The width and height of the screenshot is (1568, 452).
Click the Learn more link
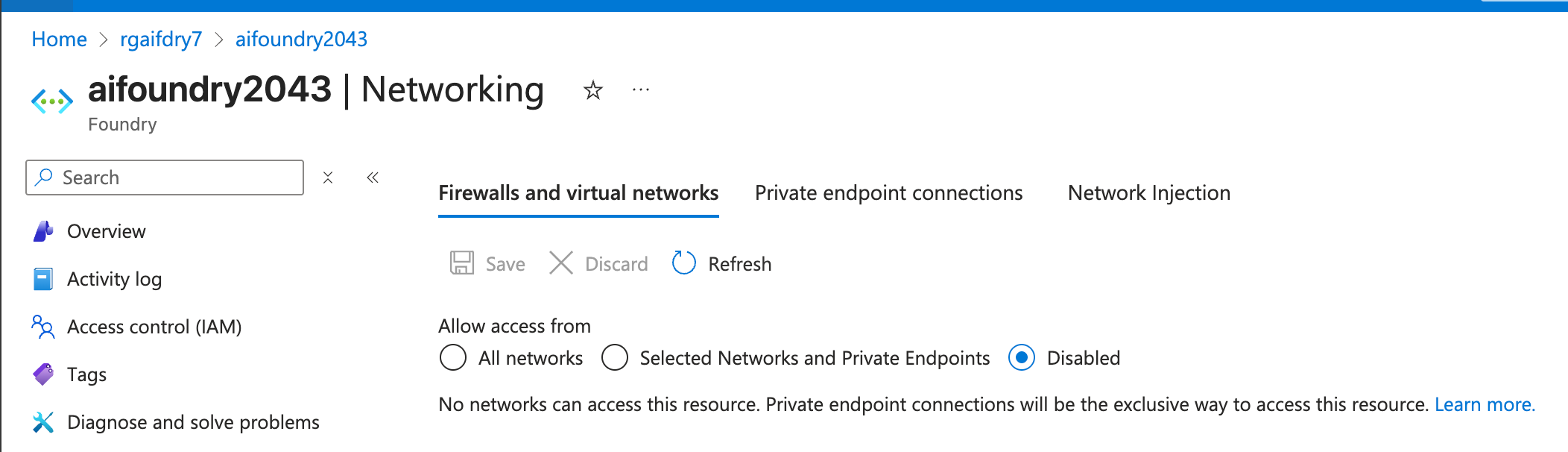pyautogui.click(x=1485, y=404)
